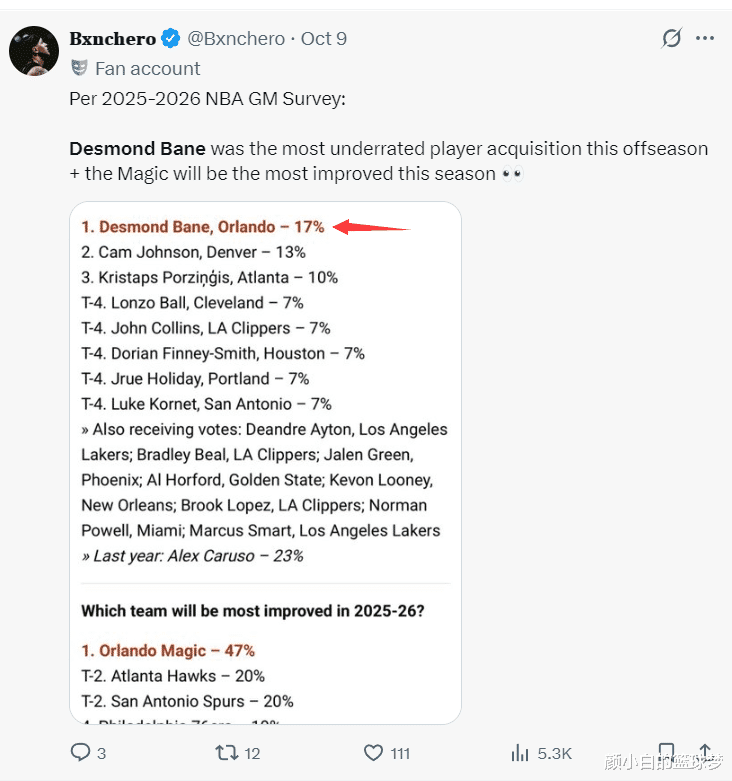
Task: Click the 111 likes count
Action: coord(400,753)
